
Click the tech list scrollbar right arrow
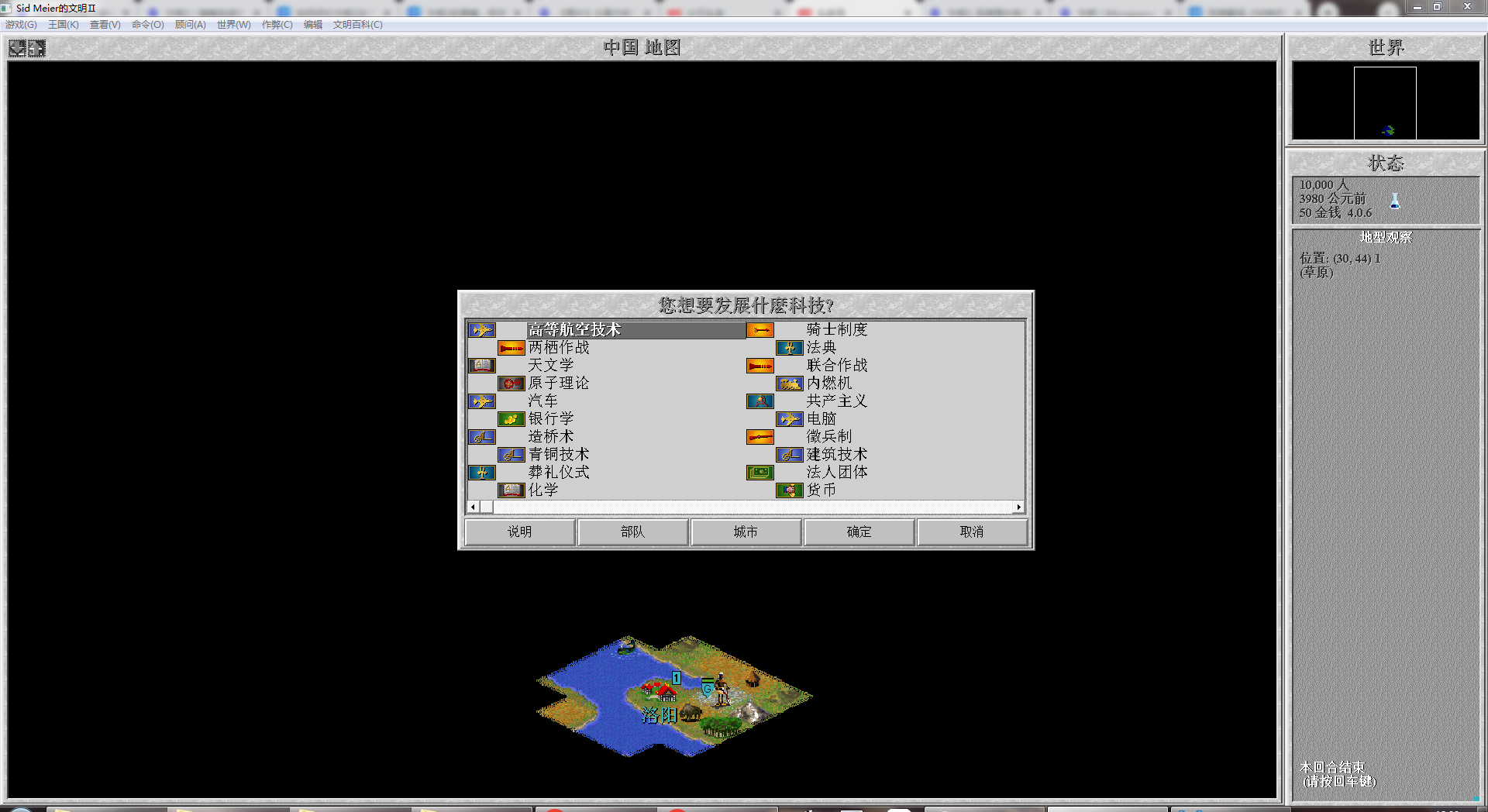(x=1018, y=507)
